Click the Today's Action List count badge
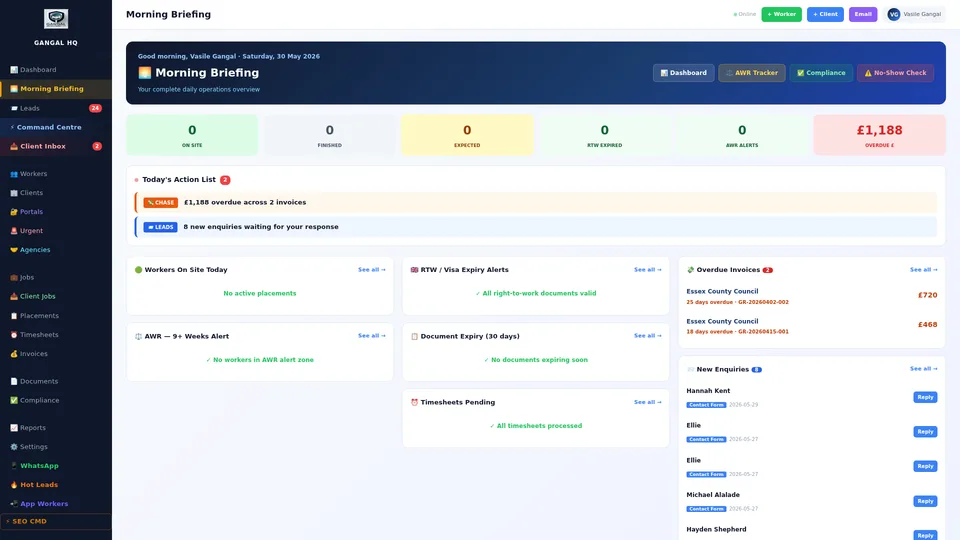The height and width of the screenshot is (540, 960). pos(225,180)
